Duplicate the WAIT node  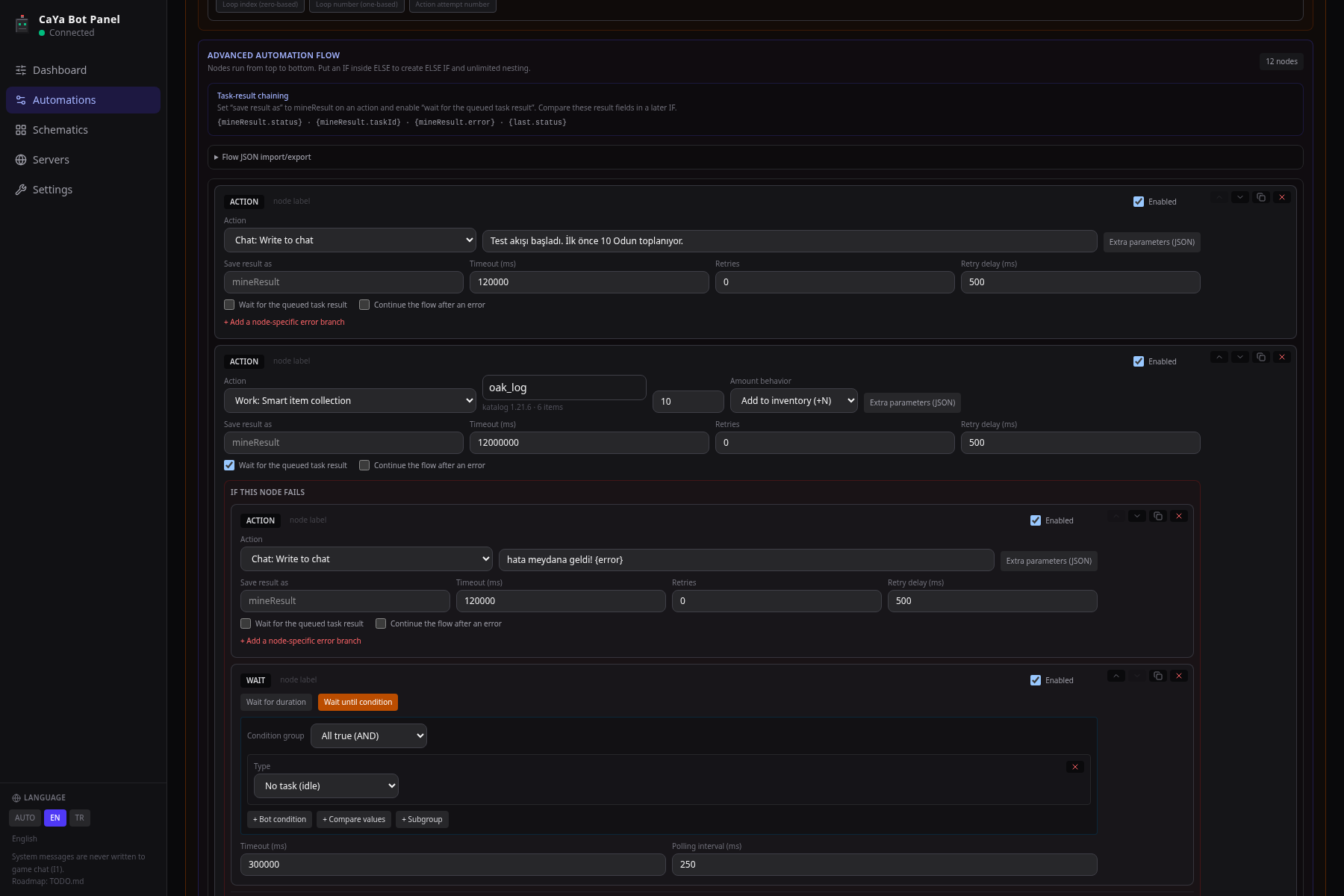pos(1158,676)
